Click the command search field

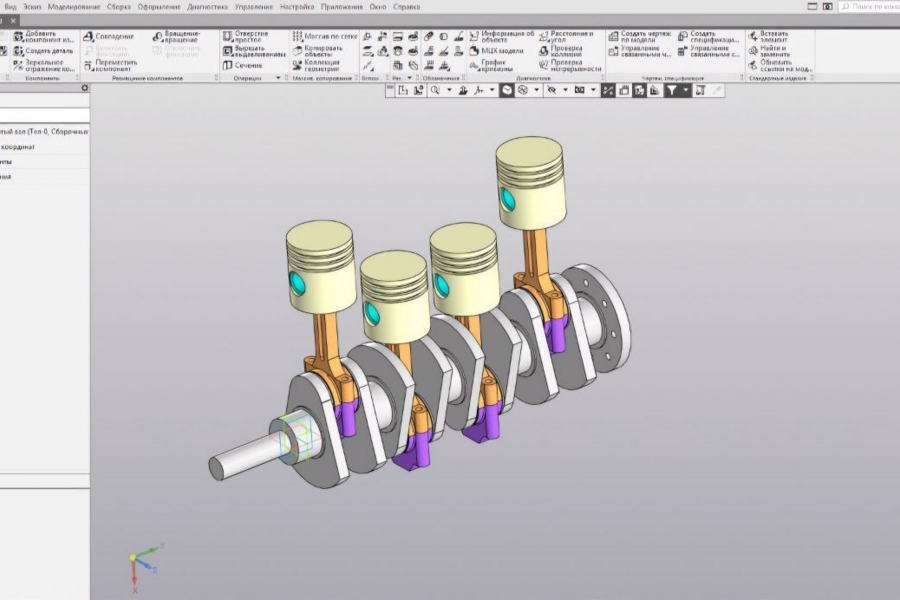pyautogui.click(x=869, y=7)
